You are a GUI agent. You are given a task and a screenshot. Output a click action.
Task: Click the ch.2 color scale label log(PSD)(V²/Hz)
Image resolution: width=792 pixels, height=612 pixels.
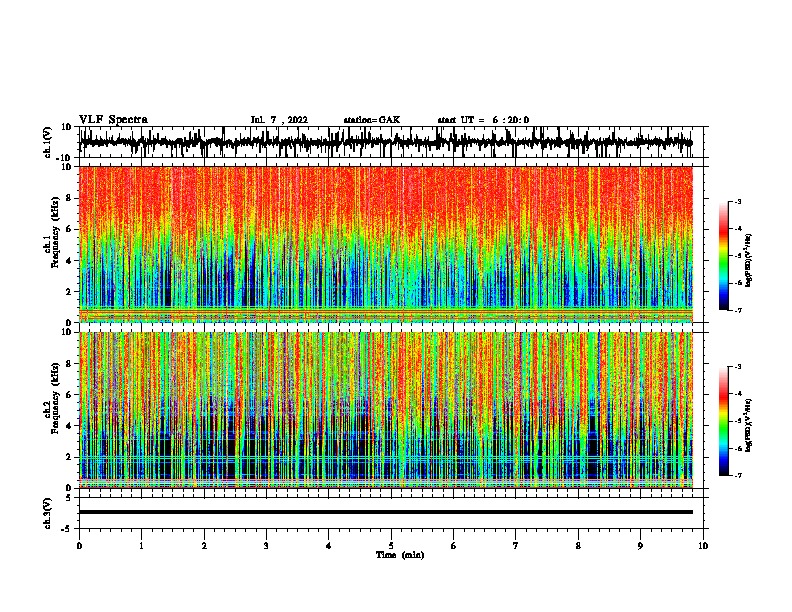click(x=748, y=425)
